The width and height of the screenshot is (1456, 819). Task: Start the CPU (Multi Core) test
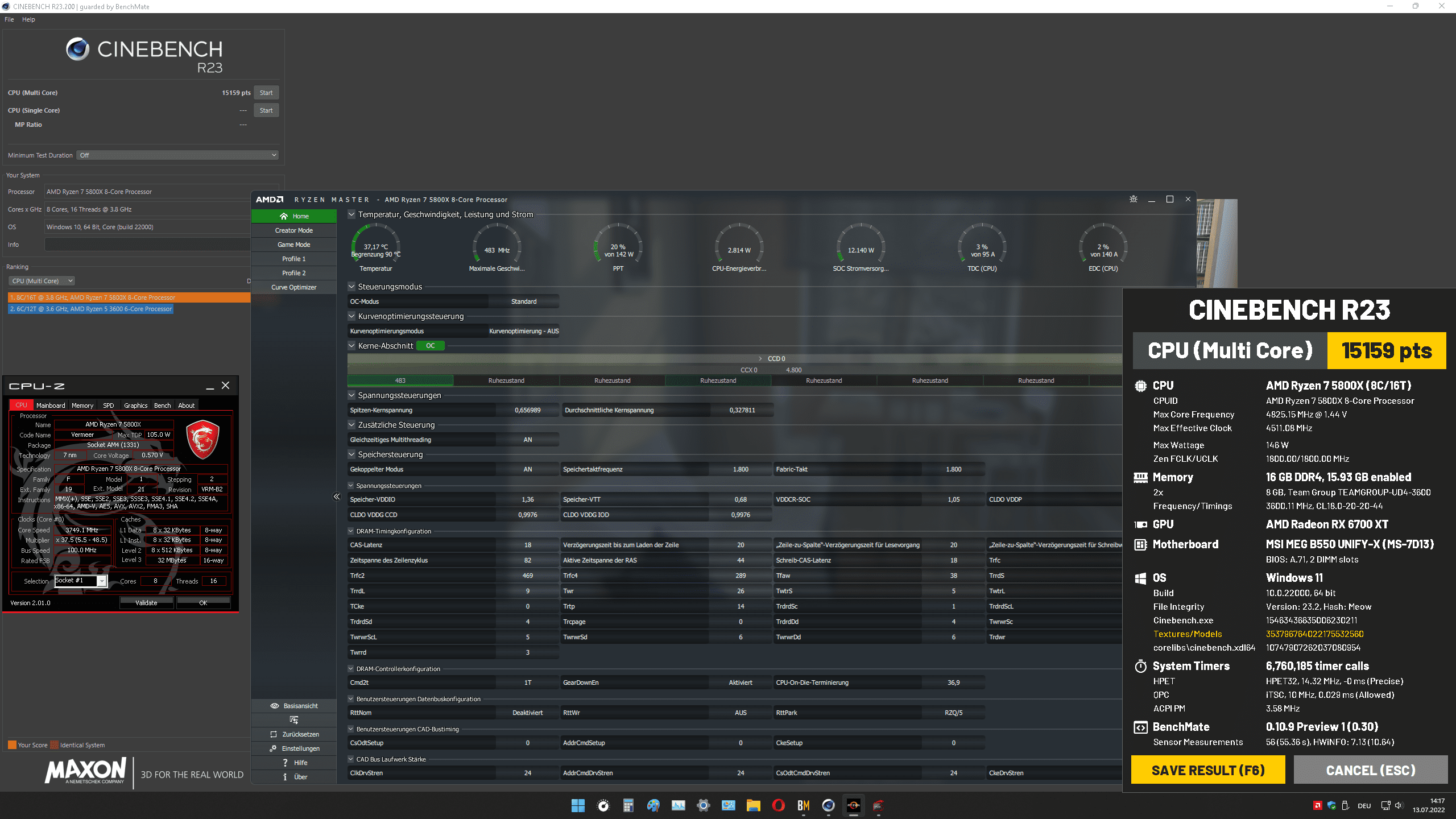coord(266,93)
